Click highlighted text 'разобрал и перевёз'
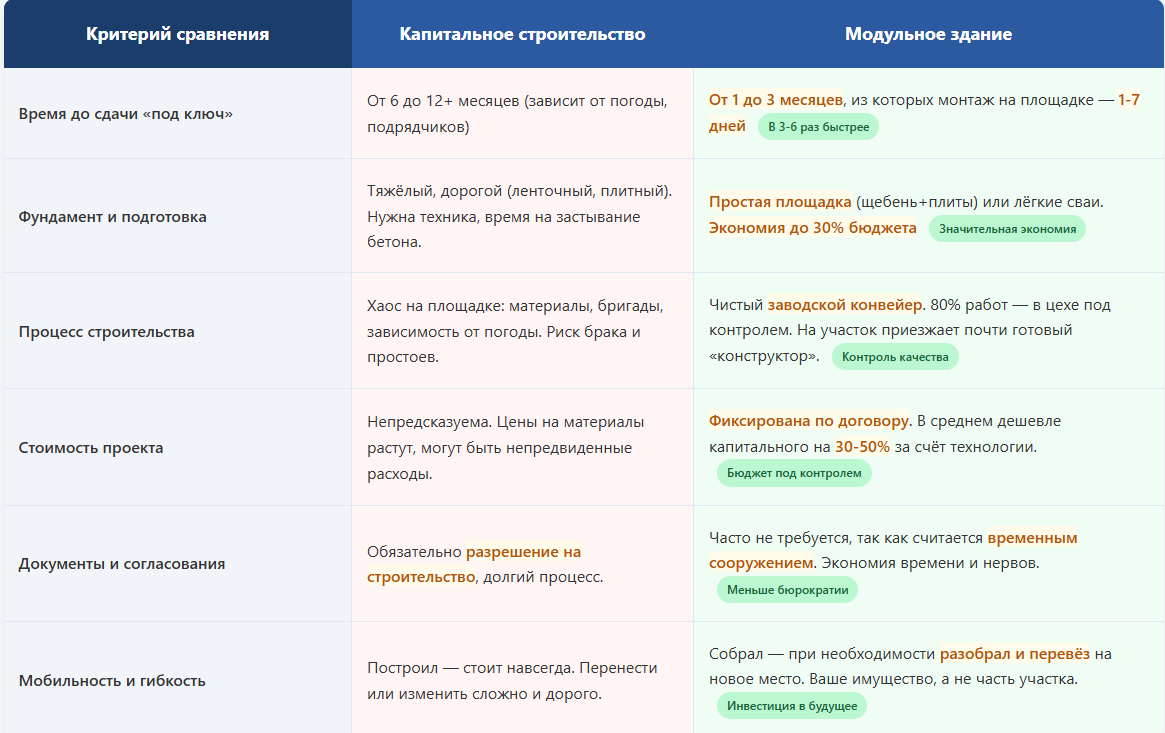The image size is (1165, 733). (x=1014, y=654)
